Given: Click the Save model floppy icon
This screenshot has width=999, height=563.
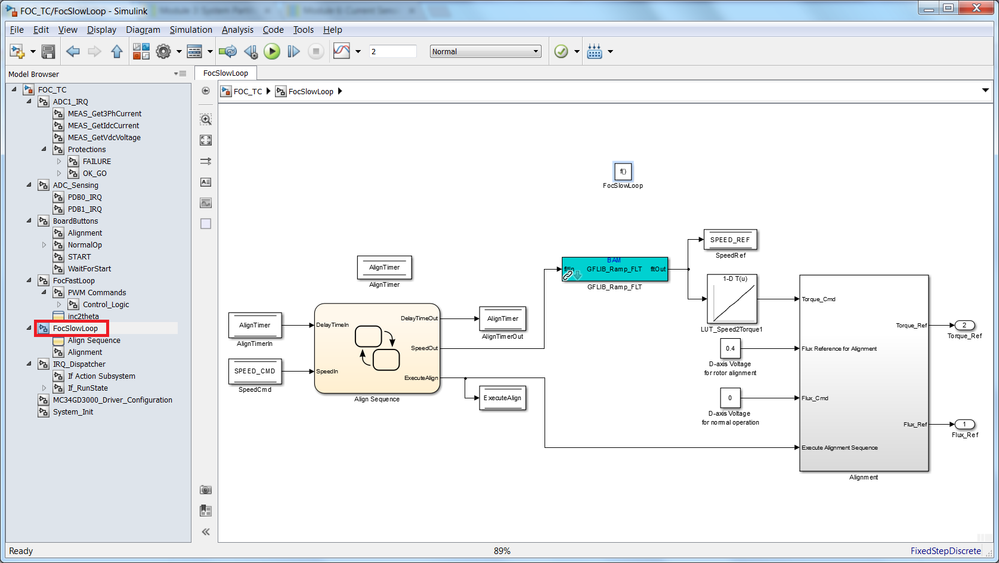Looking at the screenshot, I should point(48,52).
